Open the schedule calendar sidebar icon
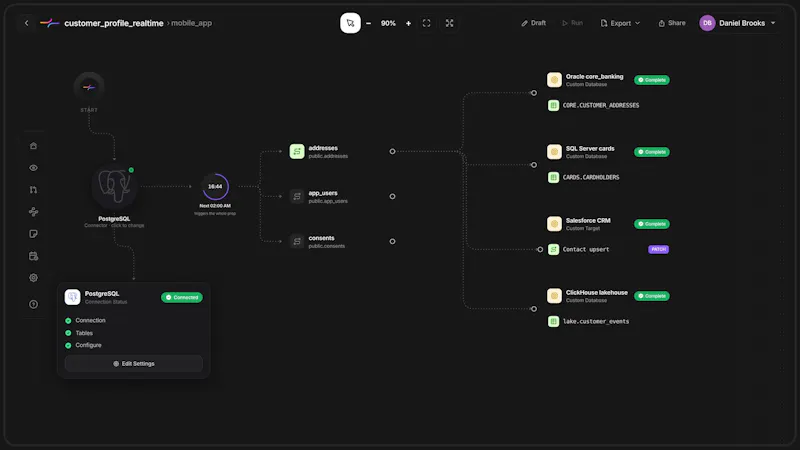Screen dimensions: 800x450 tap(33, 256)
